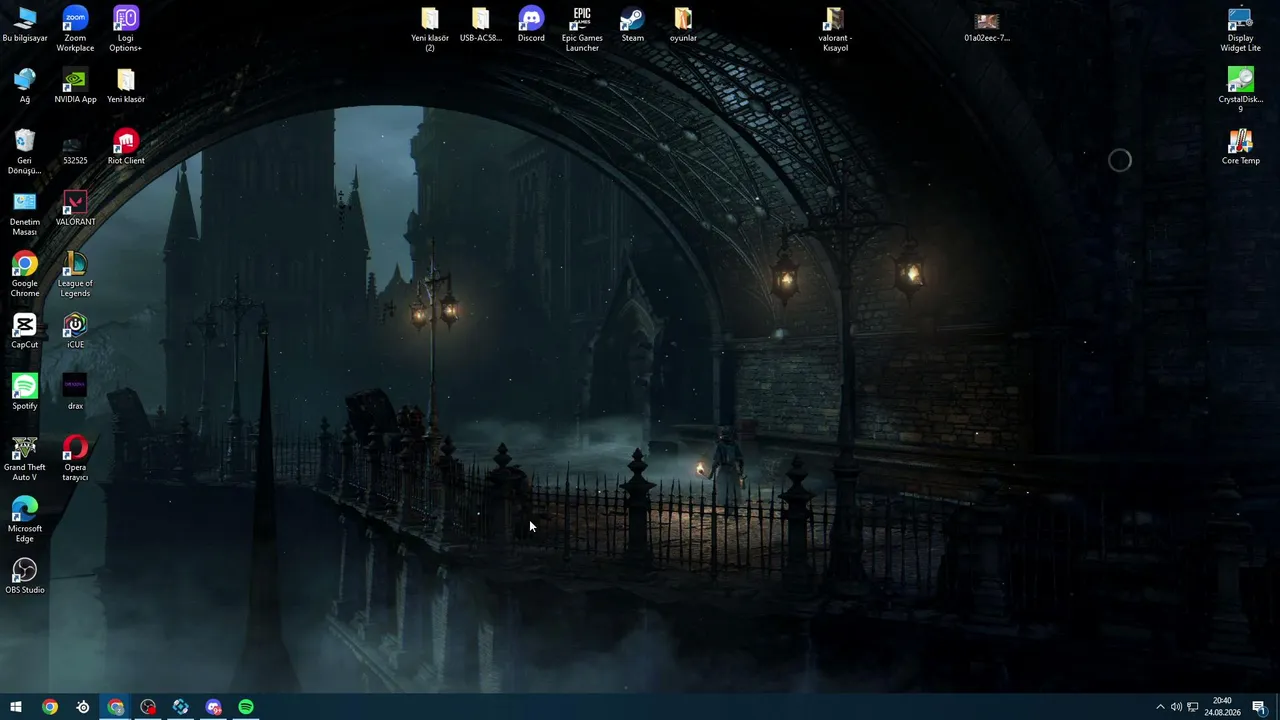Select the Grand Theft Auto V shortcut
This screenshot has width=1280, height=720.
coord(25,458)
